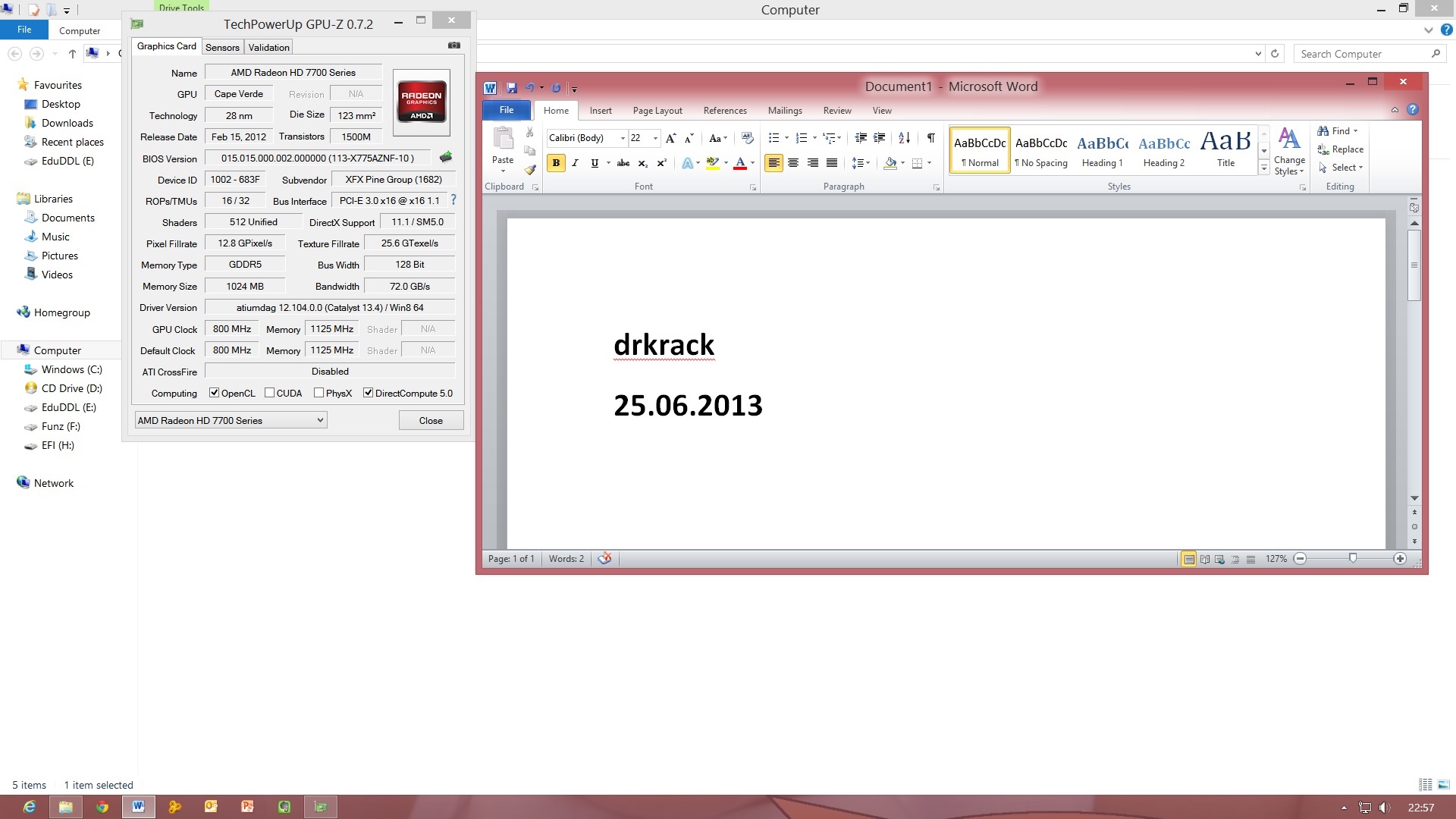Center the paragraph text

793,163
